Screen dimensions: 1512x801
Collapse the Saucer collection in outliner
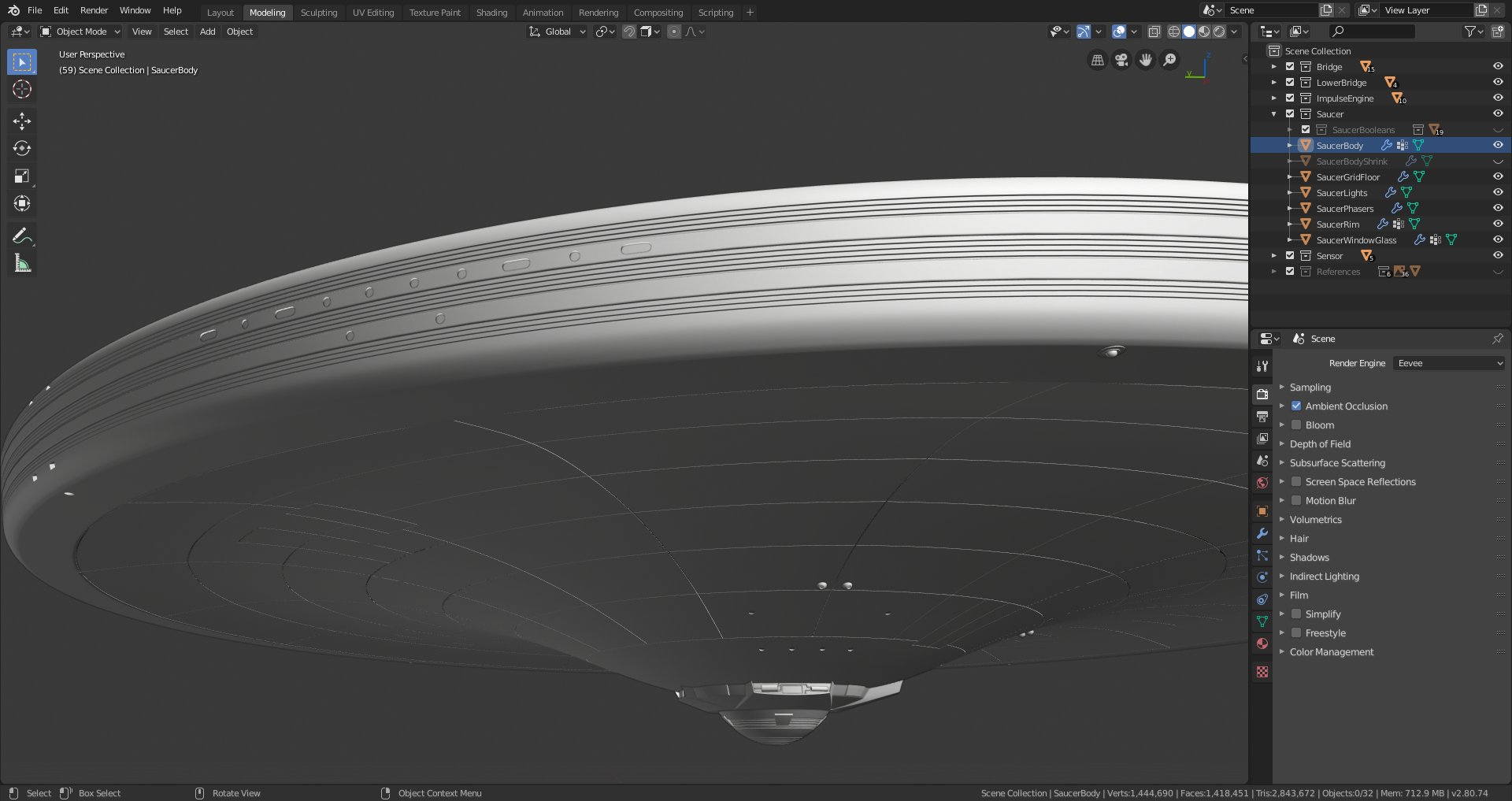pyautogui.click(x=1274, y=114)
